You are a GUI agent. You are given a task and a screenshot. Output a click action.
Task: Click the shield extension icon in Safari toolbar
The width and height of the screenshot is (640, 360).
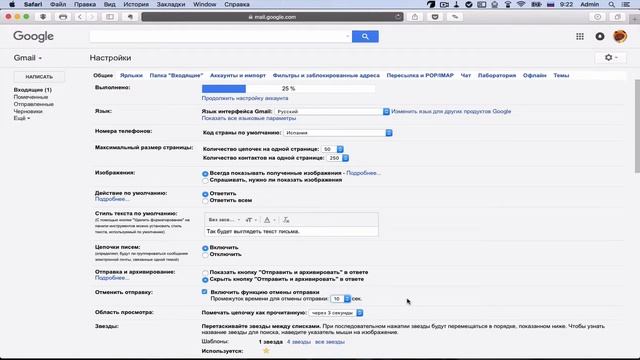click(x=43, y=17)
